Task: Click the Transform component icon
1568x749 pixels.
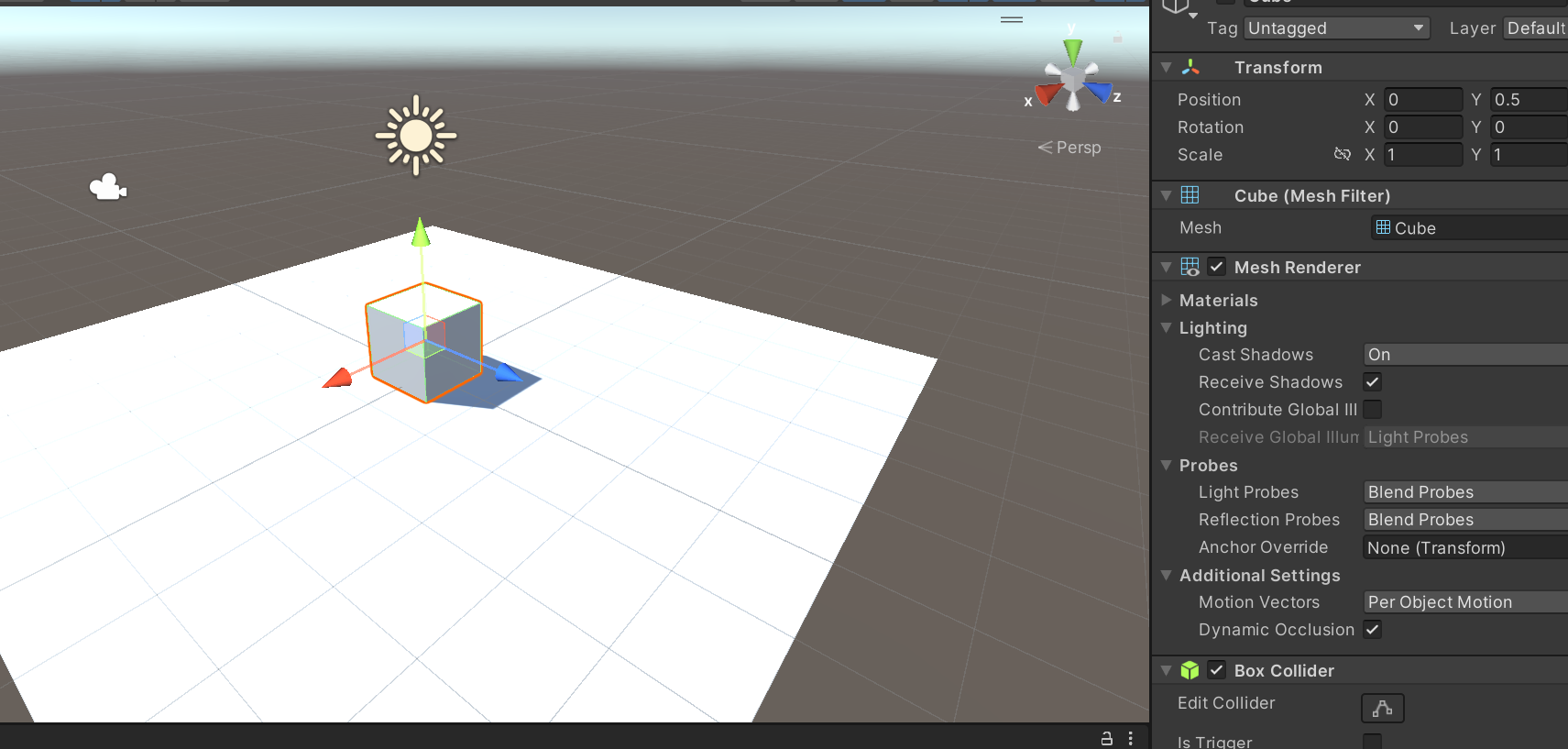Action: (1190, 67)
